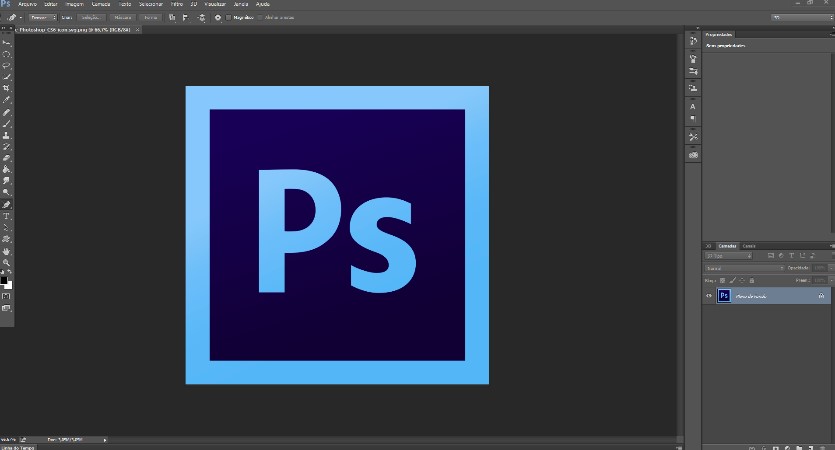Toggle the checked checkbox after the gear icon
Viewport: 835px width, 450px height.
(x=229, y=18)
